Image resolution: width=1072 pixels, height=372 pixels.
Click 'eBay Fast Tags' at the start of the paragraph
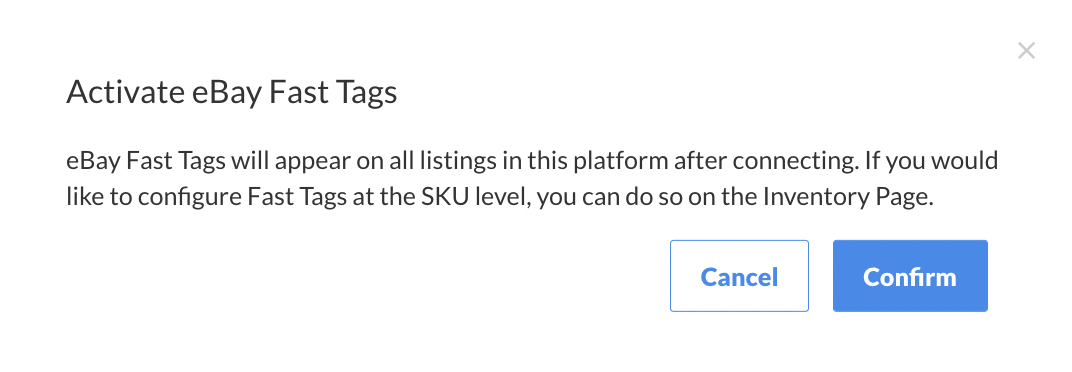click(x=145, y=161)
